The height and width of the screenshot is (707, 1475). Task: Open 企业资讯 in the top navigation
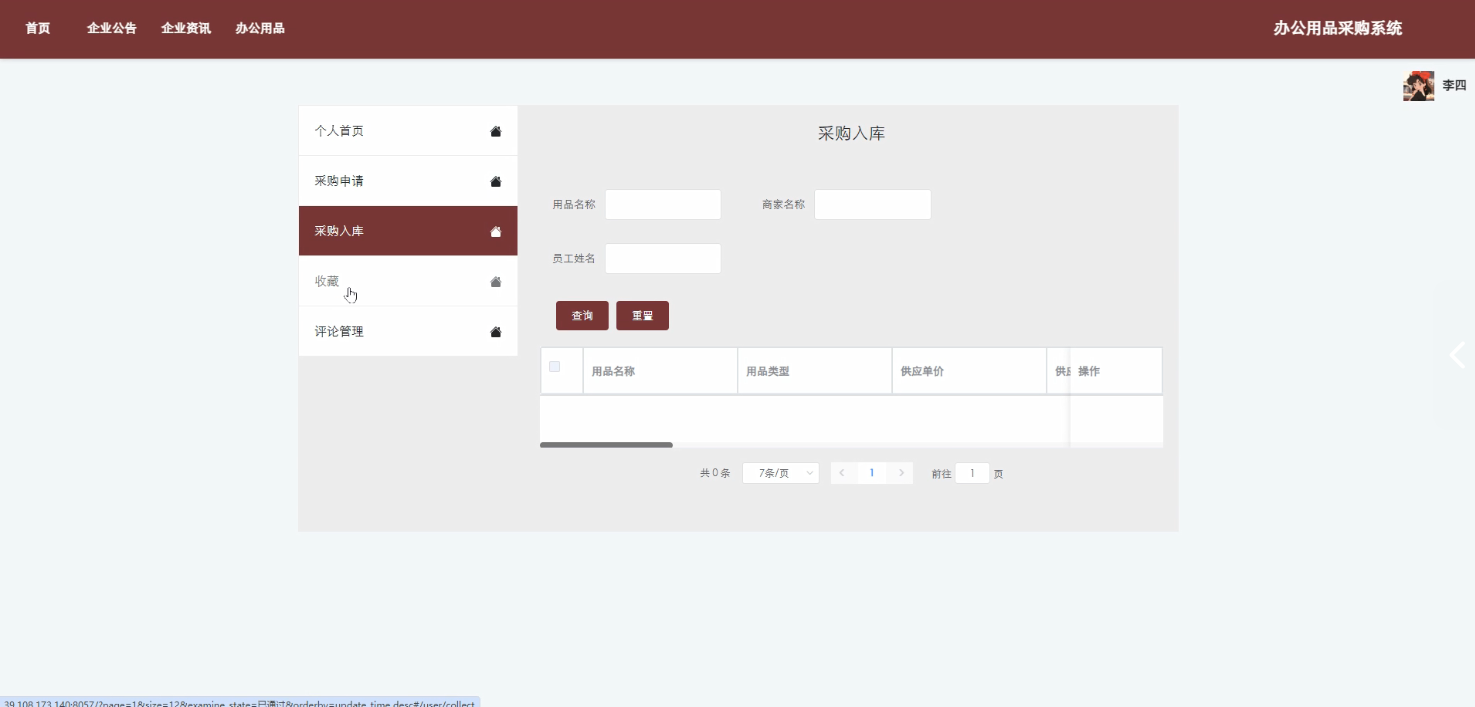pyautogui.click(x=186, y=28)
